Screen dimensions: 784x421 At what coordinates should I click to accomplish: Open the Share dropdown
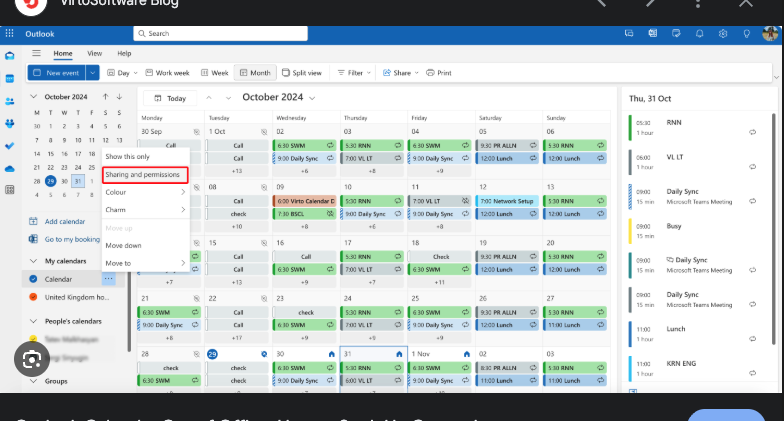point(400,72)
